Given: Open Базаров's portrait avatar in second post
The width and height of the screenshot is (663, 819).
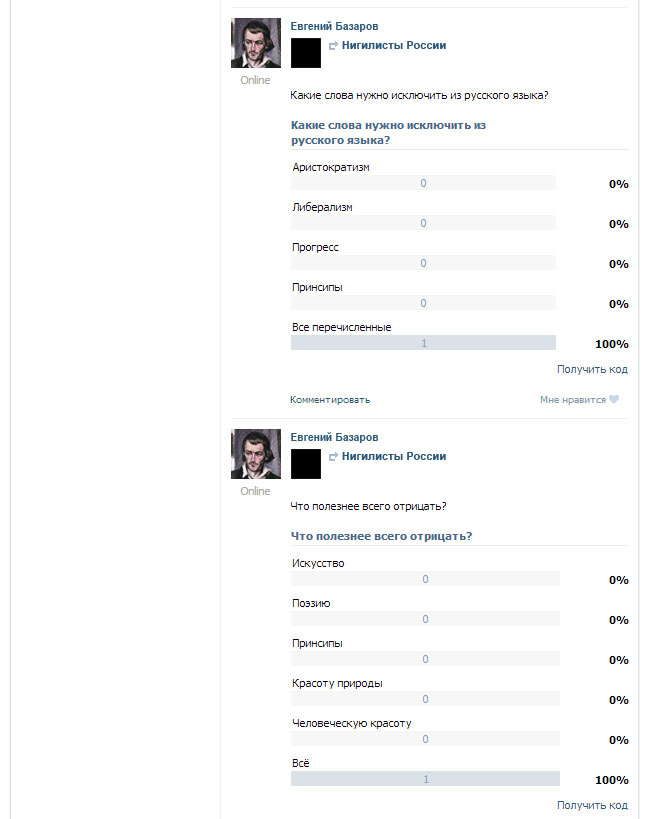Looking at the screenshot, I should (256, 454).
